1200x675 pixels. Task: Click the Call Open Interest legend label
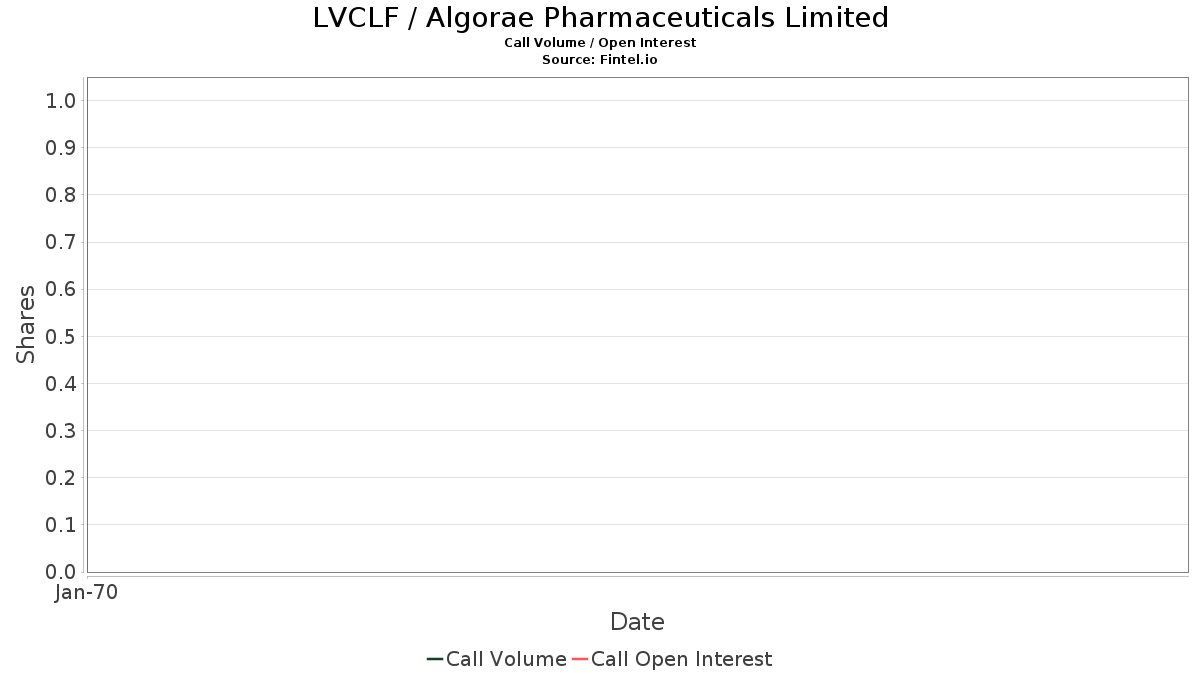(x=681, y=659)
